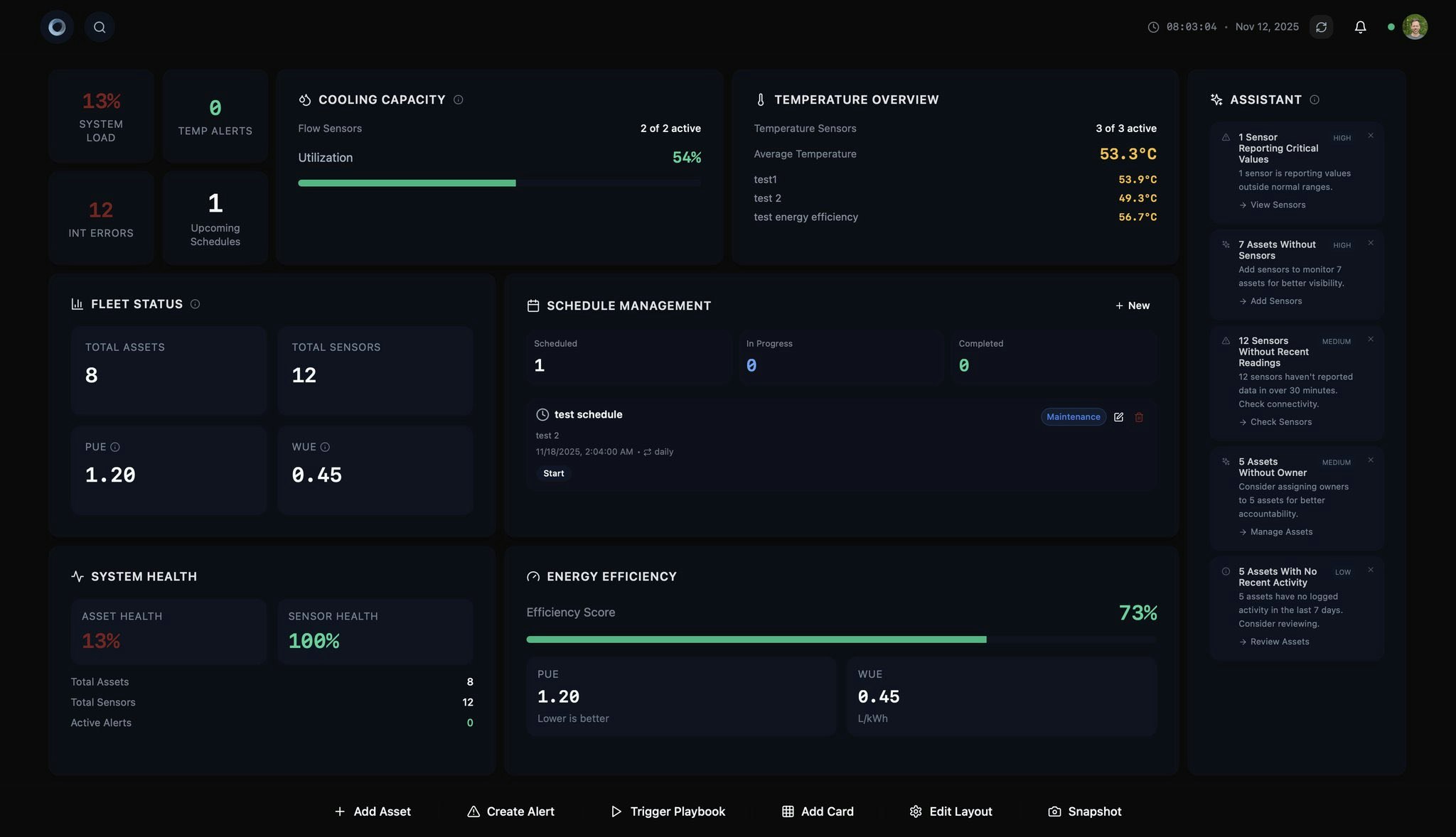The height and width of the screenshot is (837, 1456).
Task: Select Trigger Playbook in the bottom bar
Action: 668,811
